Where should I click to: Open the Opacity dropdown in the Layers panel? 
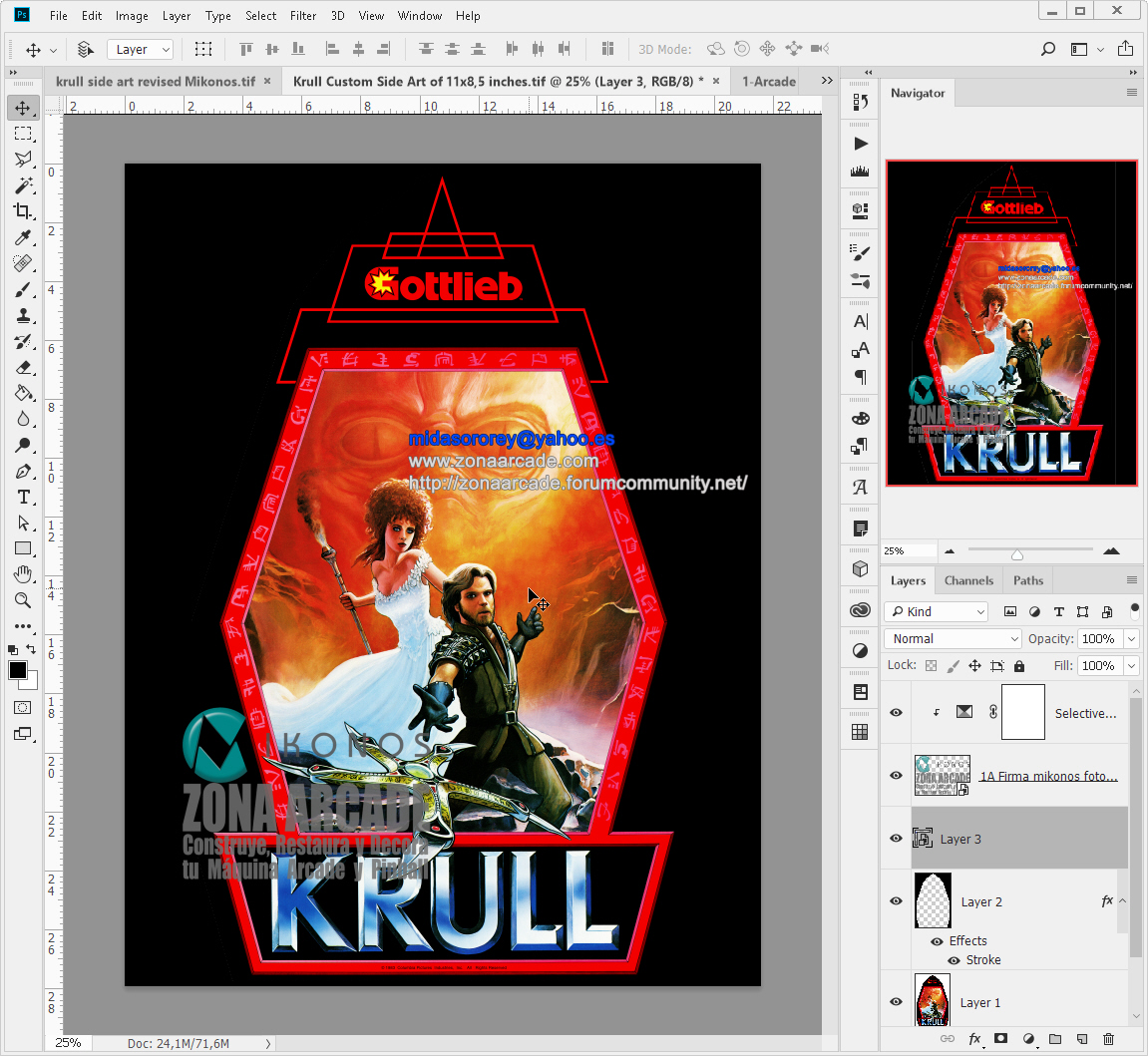click(1131, 638)
